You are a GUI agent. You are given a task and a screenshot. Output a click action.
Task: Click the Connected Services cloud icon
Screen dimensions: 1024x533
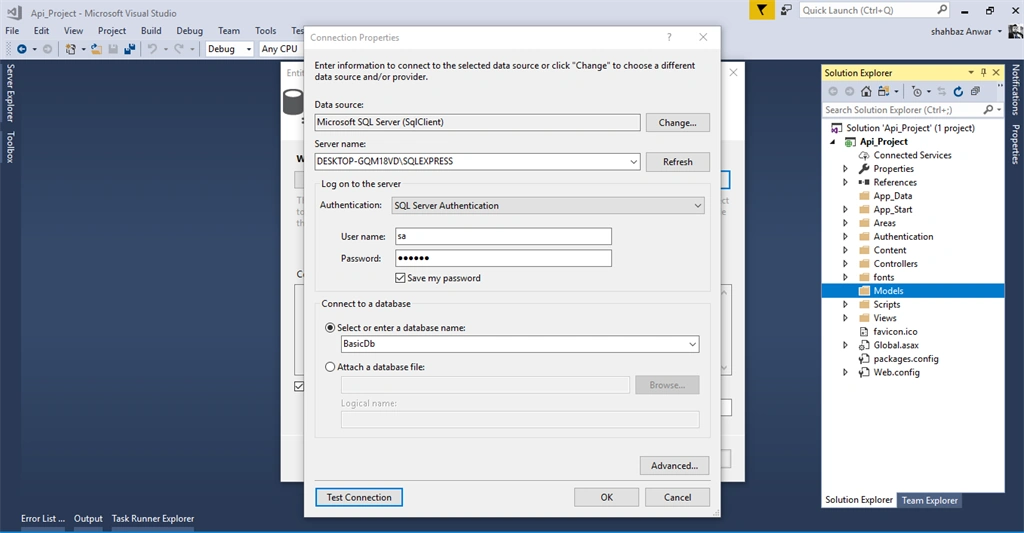864,155
